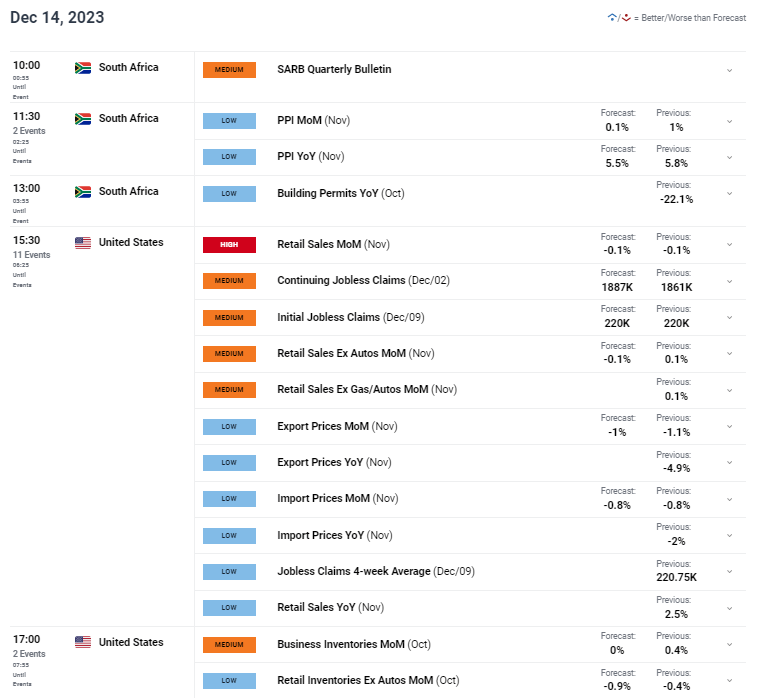Expand Export Prices YoY (Nov) chevron
The width and height of the screenshot is (758, 698).
(729, 463)
